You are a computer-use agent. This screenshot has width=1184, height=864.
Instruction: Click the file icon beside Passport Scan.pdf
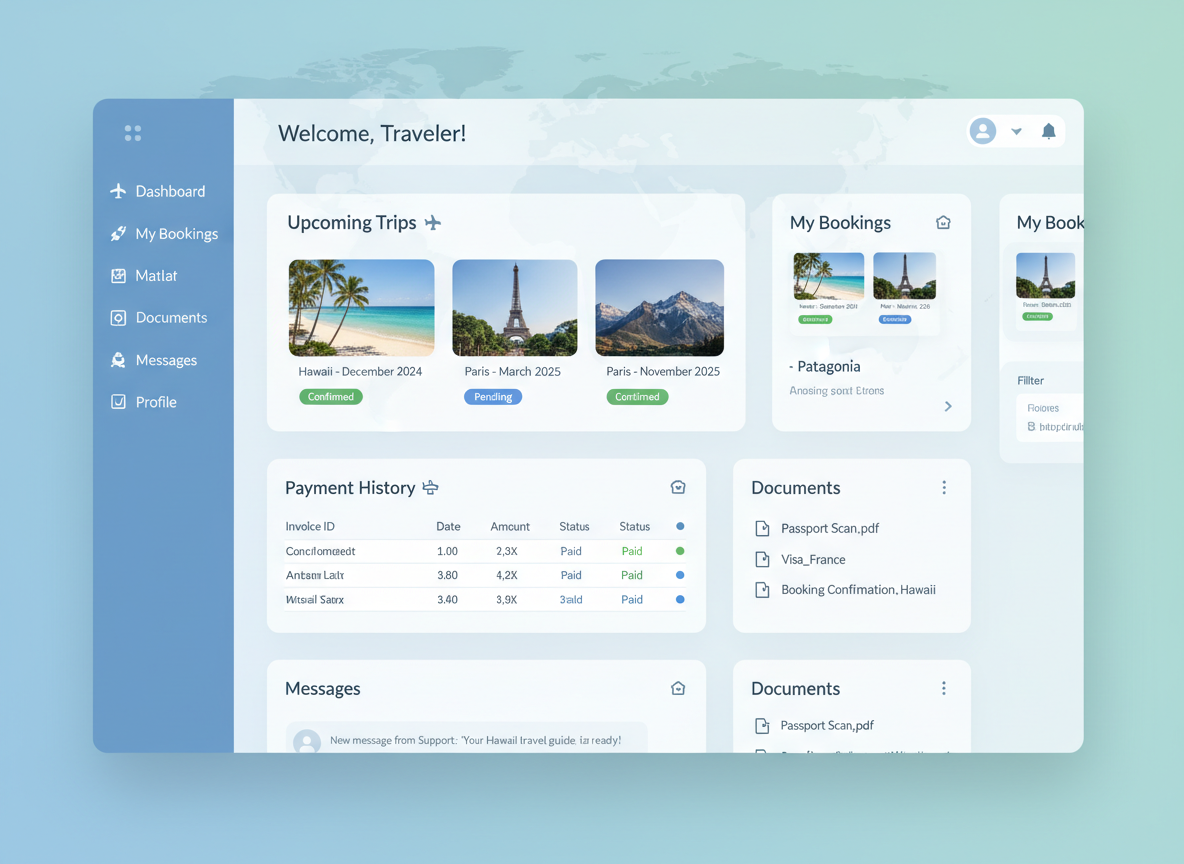tap(761, 528)
